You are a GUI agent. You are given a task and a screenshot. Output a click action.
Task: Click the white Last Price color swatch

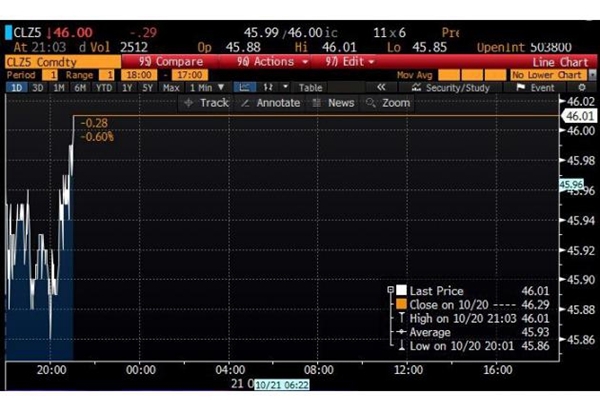pyautogui.click(x=401, y=290)
